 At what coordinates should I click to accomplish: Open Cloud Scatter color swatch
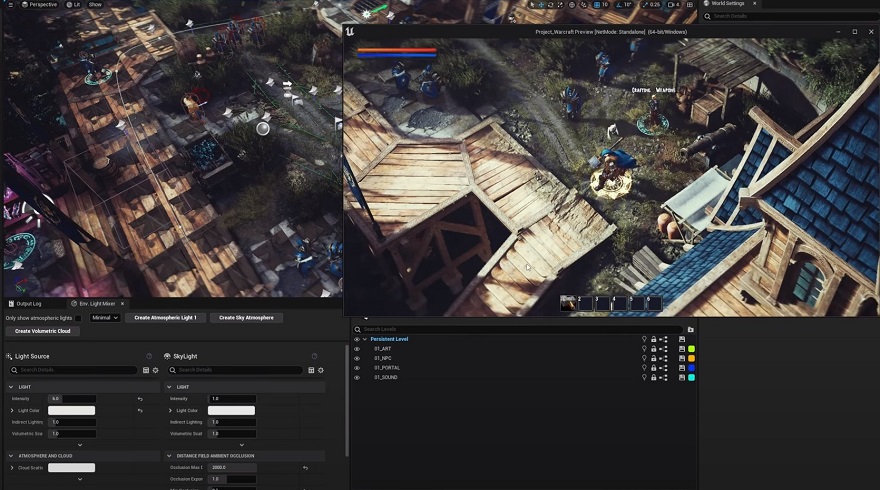(71, 468)
